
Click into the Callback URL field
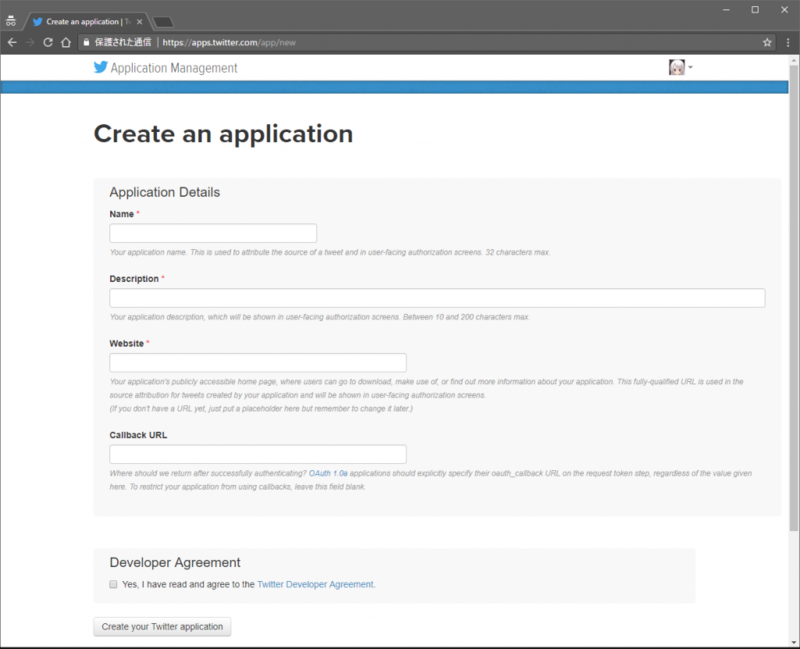click(x=258, y=454)
